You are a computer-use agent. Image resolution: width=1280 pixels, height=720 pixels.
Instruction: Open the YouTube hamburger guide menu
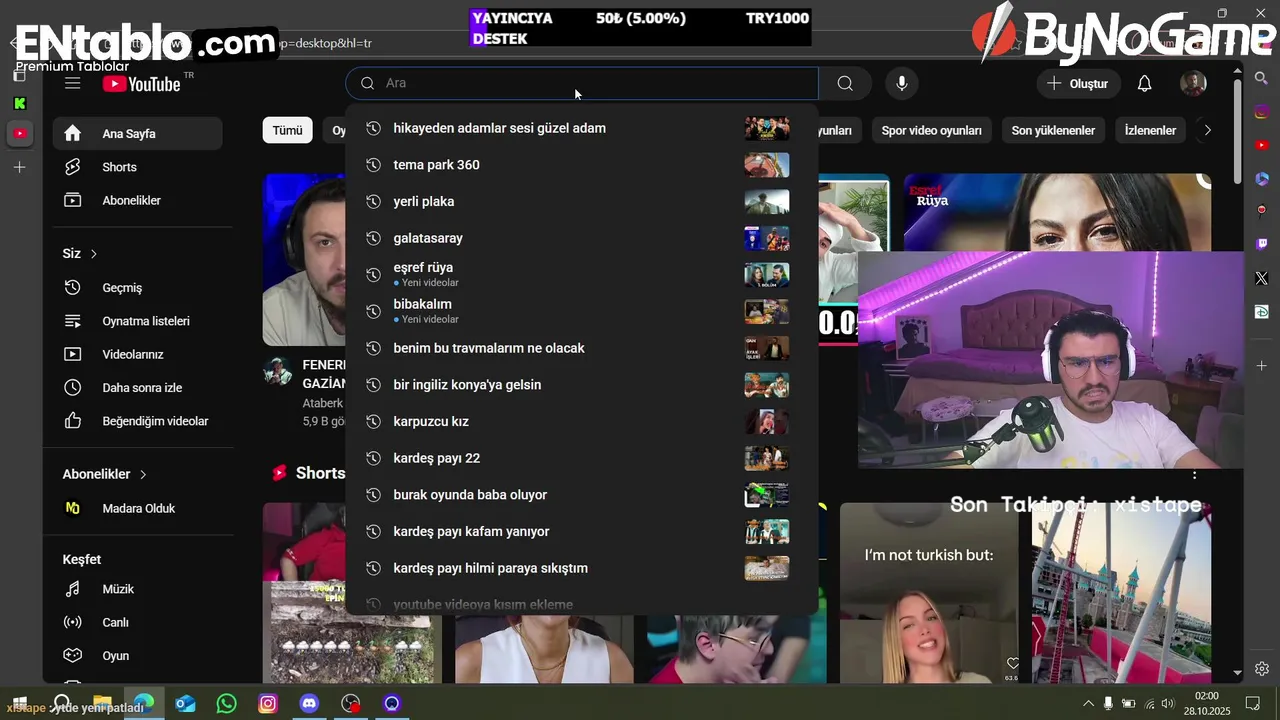[72, 83]
